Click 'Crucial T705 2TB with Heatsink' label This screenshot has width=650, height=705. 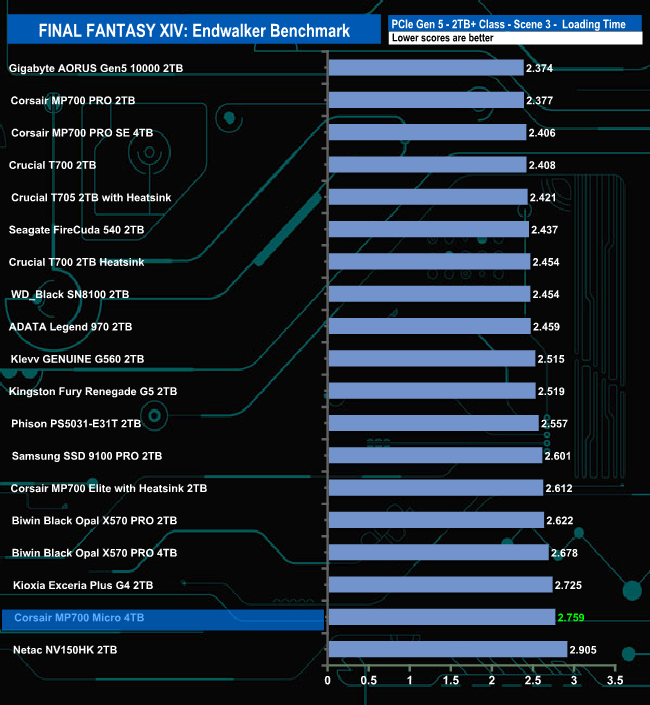[91, 198]
